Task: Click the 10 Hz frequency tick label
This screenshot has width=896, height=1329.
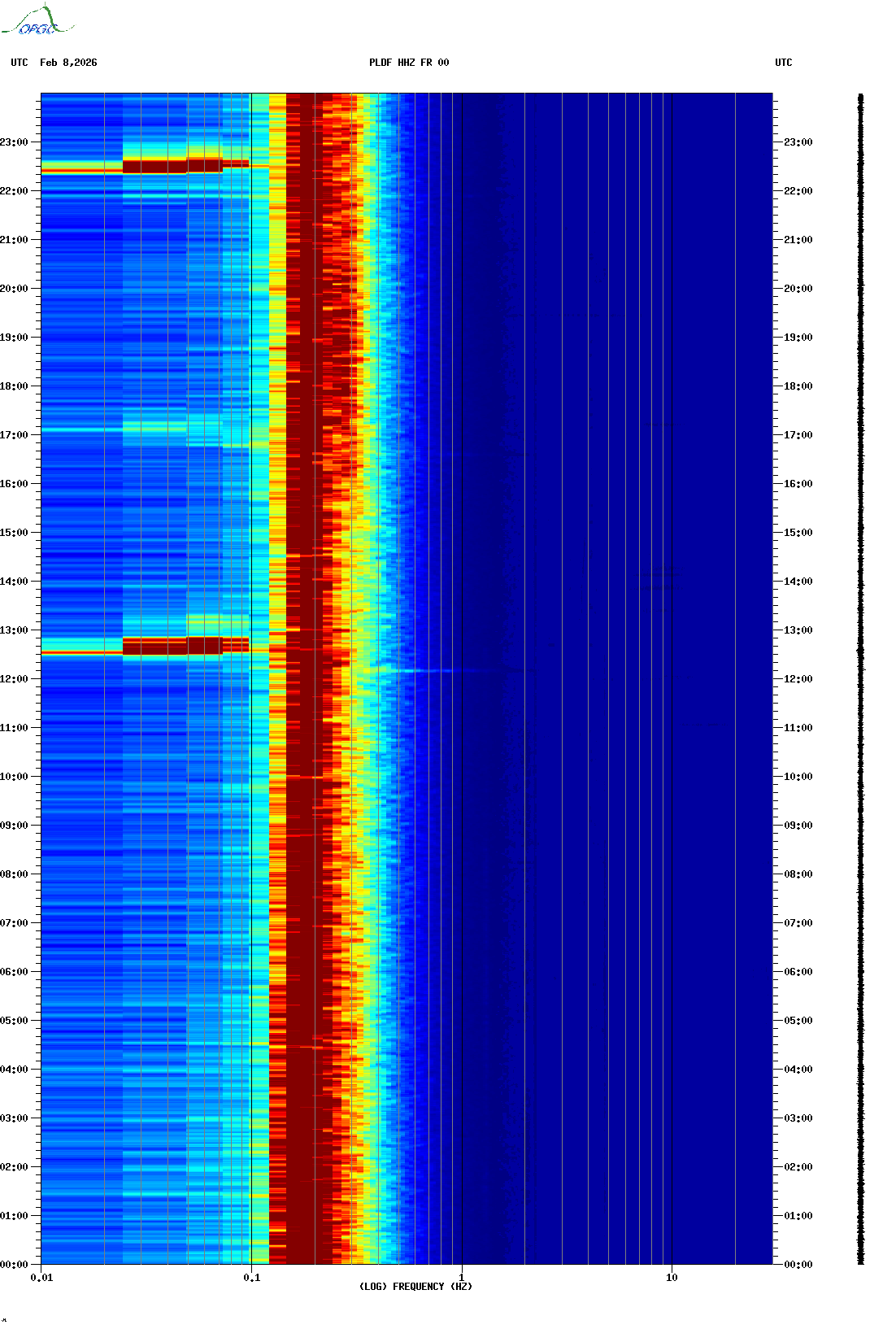Action: pyautogui.click(x=672, y=1278)
